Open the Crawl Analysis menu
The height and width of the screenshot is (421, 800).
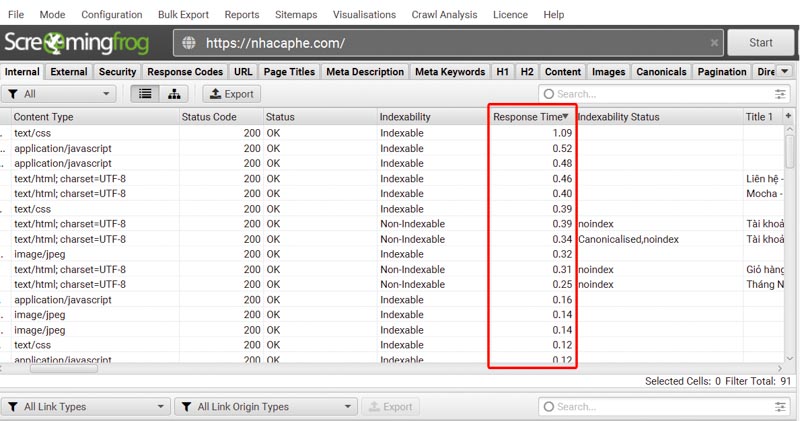pos(446,15)
